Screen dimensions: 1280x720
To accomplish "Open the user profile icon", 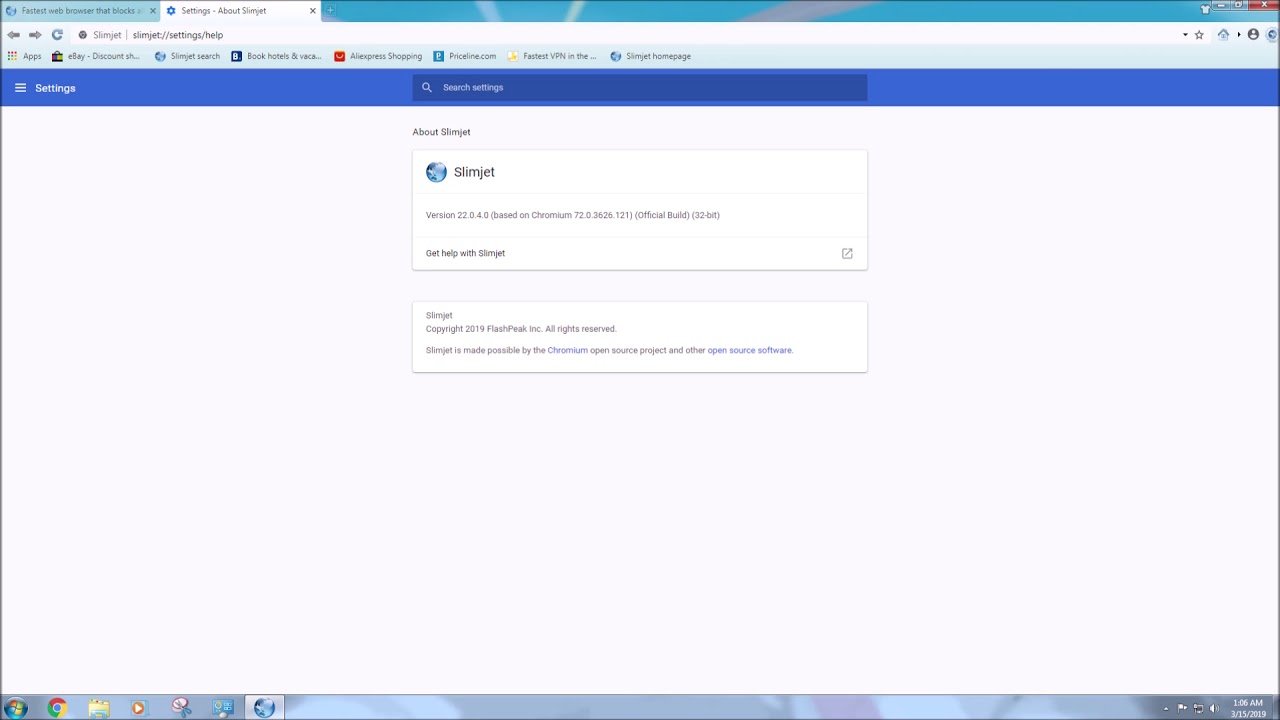I will click(1253, 35).
